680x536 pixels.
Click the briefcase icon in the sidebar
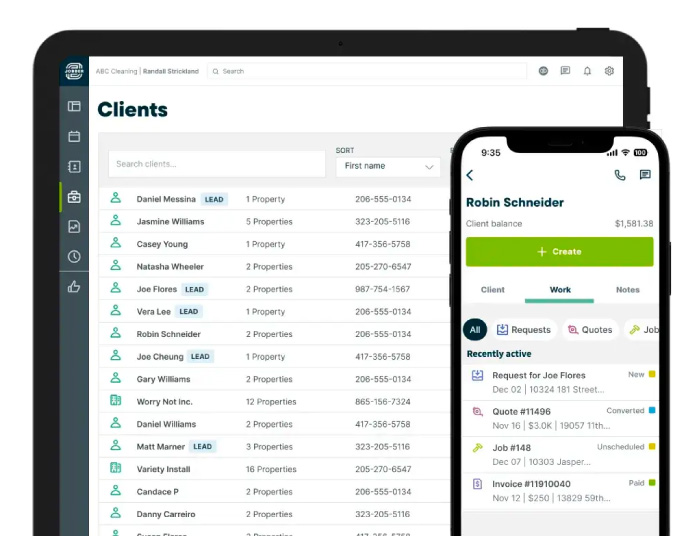tap(74, 197)
